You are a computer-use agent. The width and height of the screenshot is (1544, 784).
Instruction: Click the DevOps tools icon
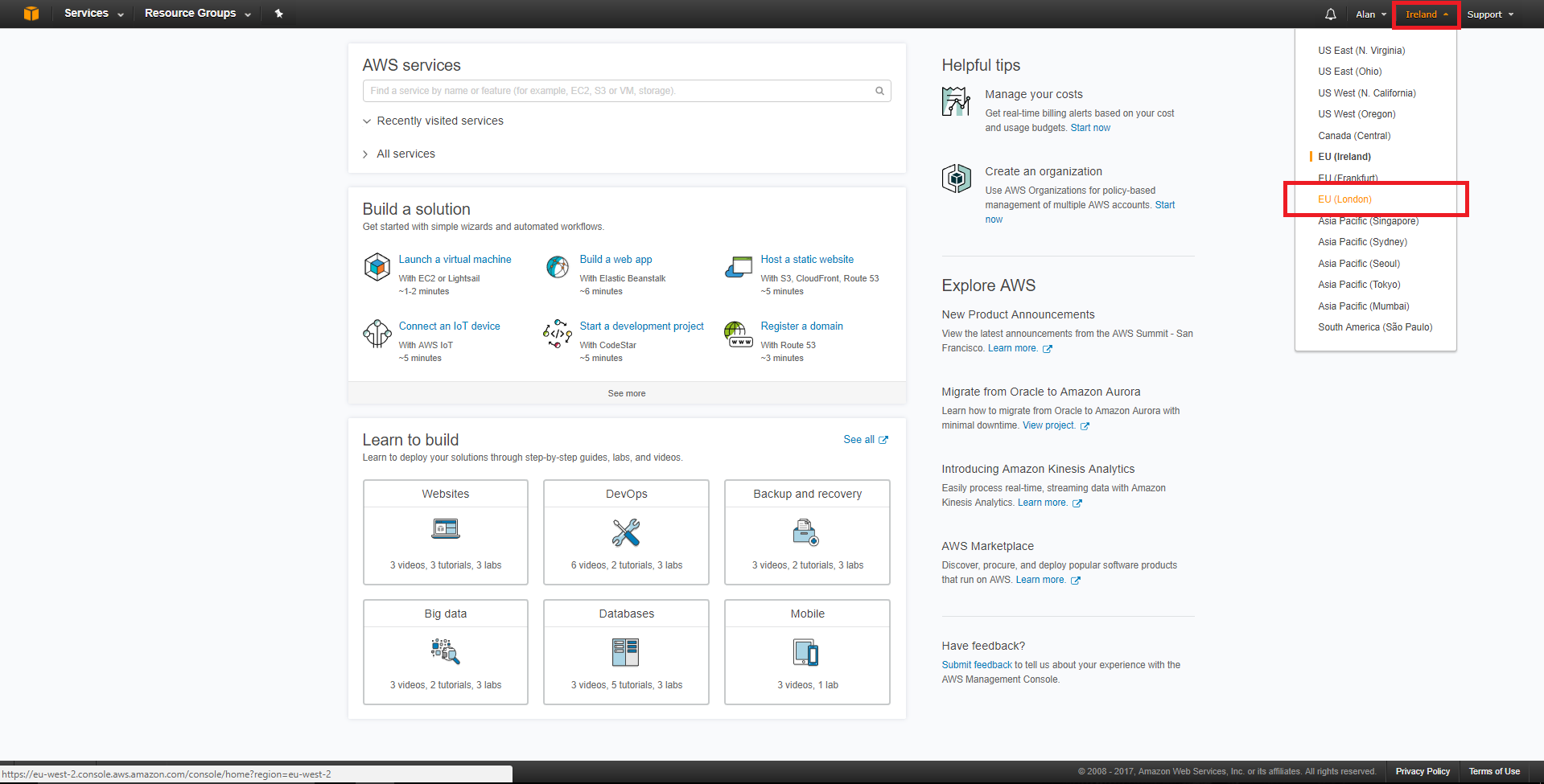click(x=626, y=532)
